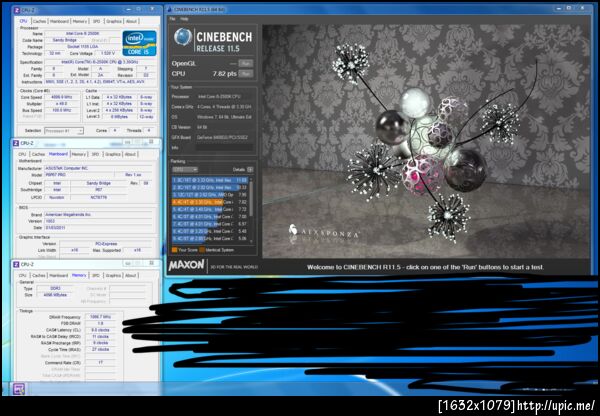600x416 pixels.
Task: Click the Identical System legend swatch
Action: (x=202, y=250)
